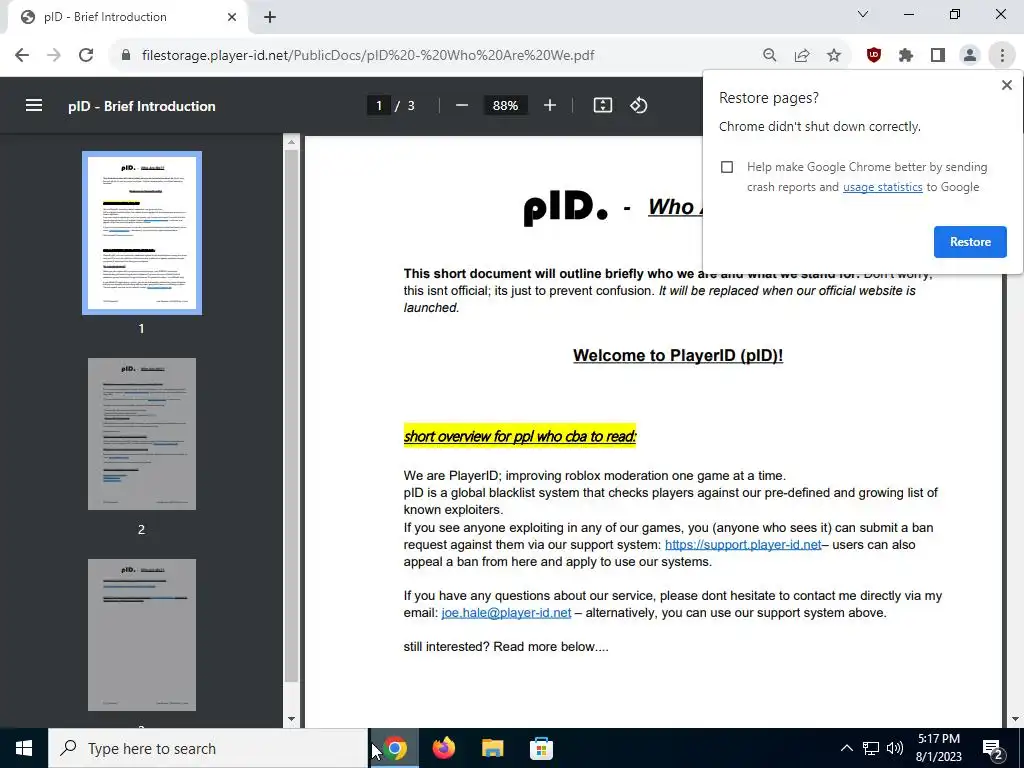1024x768 pixels.
Task: Click the thumbnail panel scroll-down arrow
Action: click(x=291, y=719)
